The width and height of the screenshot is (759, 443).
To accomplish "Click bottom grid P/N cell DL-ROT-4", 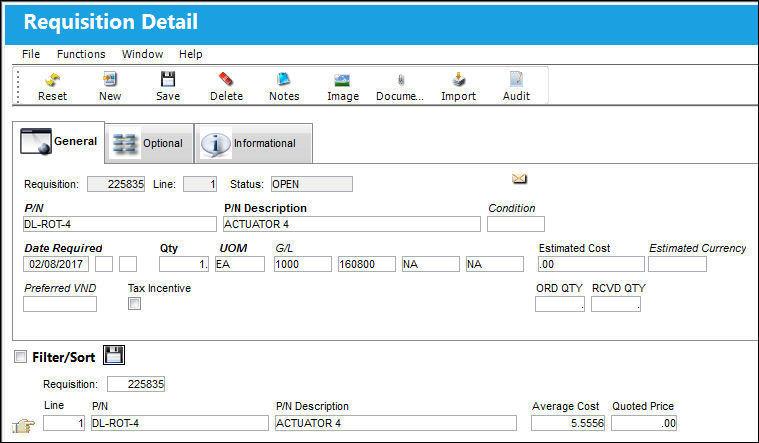I will click(180, 423).
